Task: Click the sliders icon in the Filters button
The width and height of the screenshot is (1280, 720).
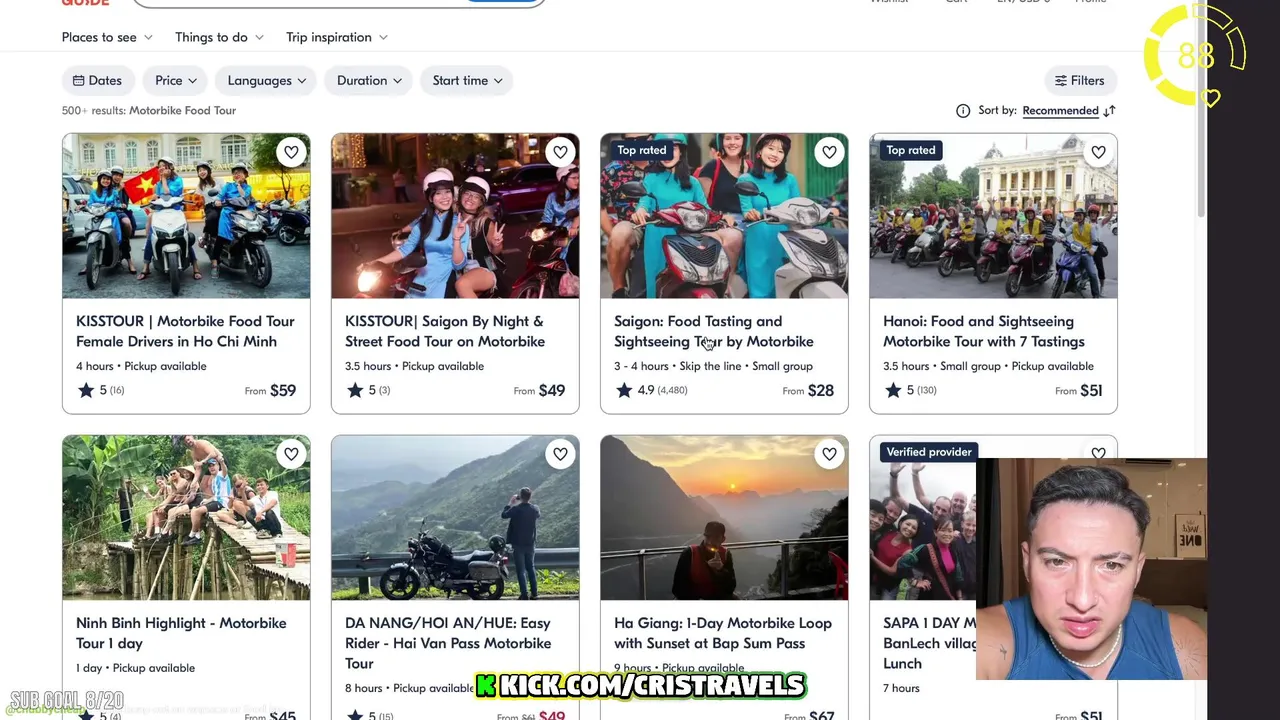Action: click(x=1061, y=81)
